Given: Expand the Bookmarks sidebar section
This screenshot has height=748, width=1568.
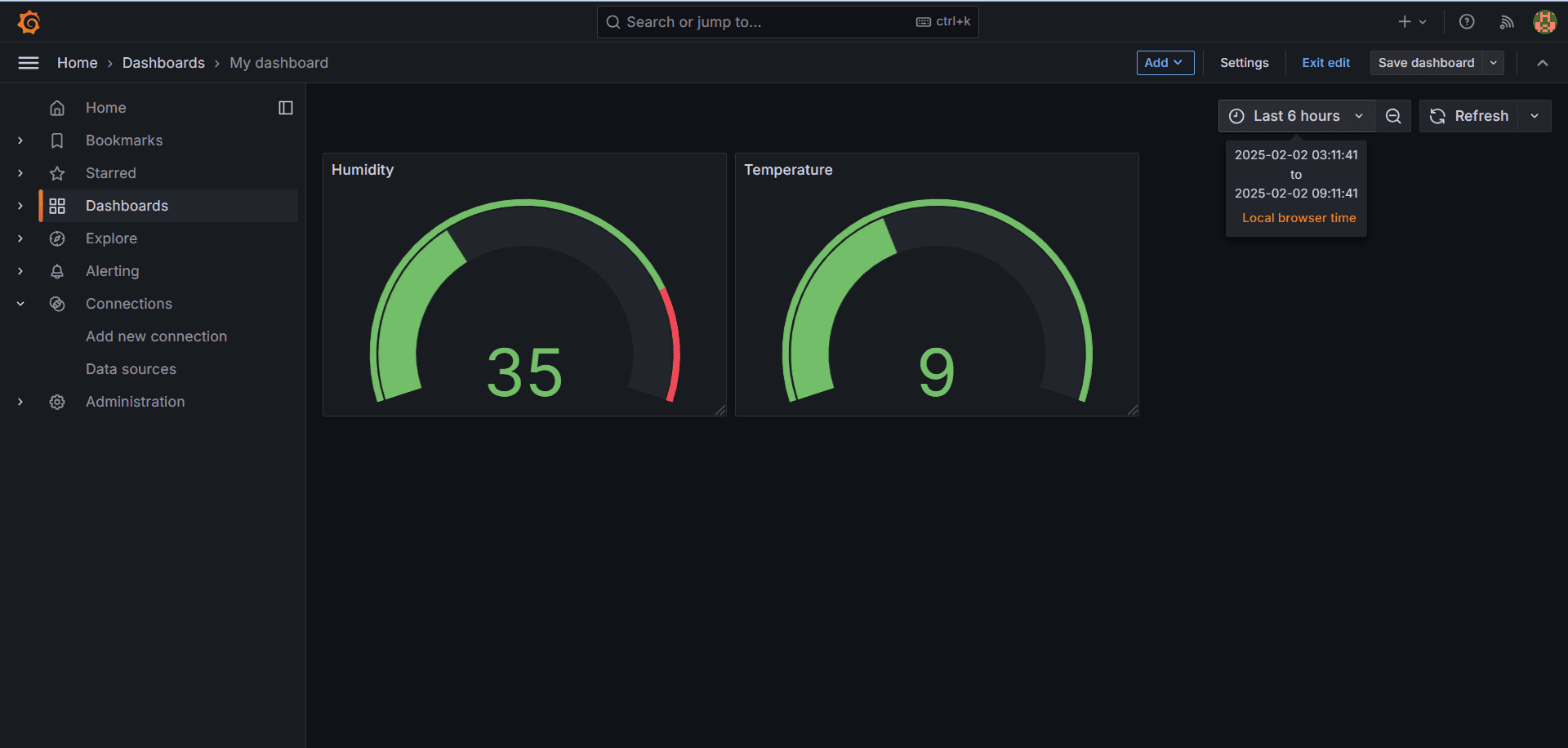Looking at the screenshot, I should 20,140.
